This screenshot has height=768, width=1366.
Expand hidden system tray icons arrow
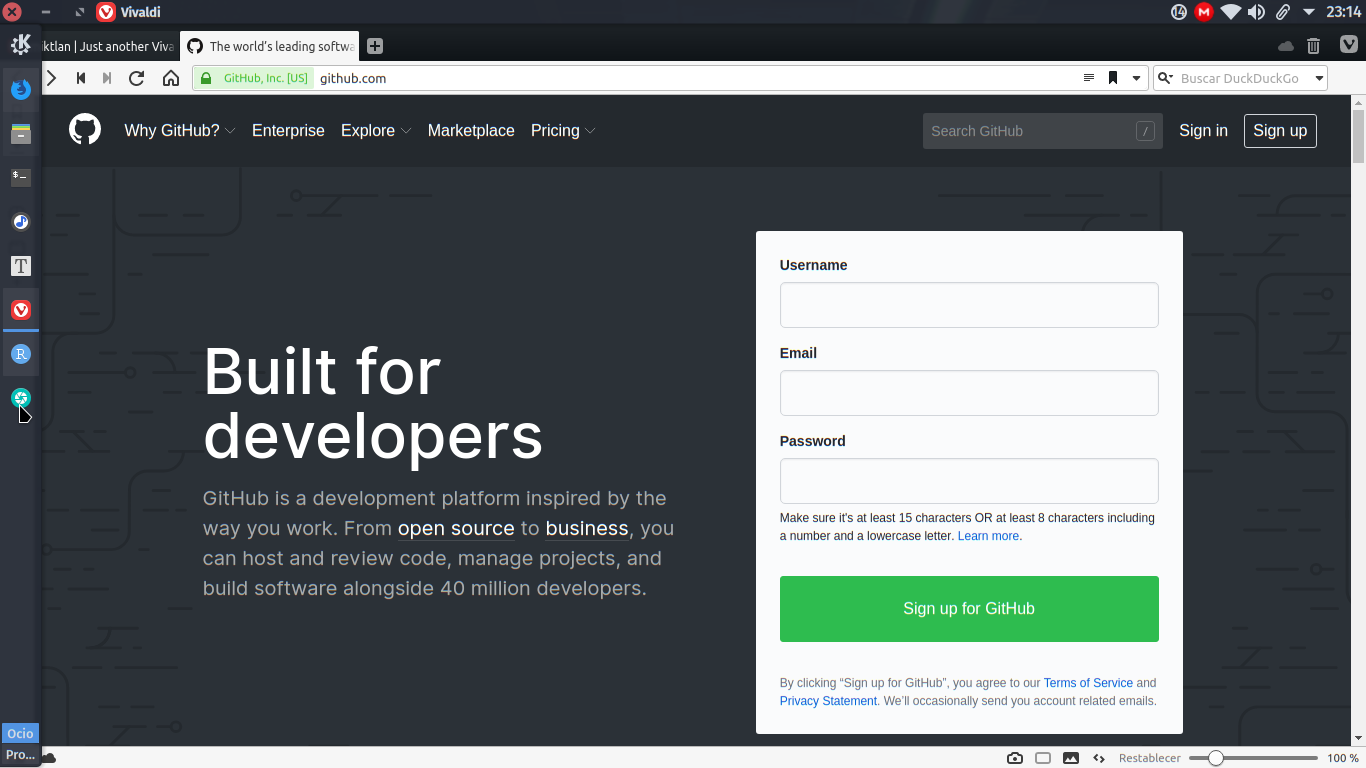coord(1309,12)
